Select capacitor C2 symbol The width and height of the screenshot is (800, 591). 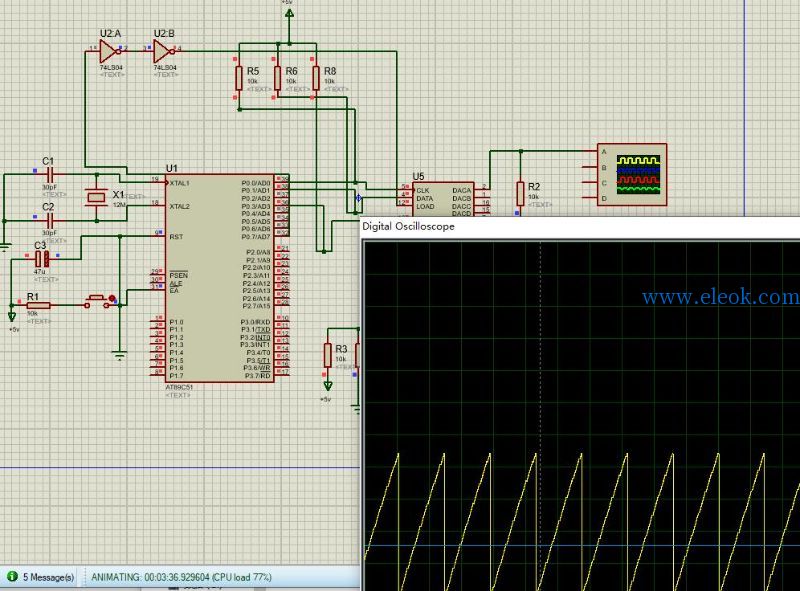pyautogui.click(x=49, y=221)
